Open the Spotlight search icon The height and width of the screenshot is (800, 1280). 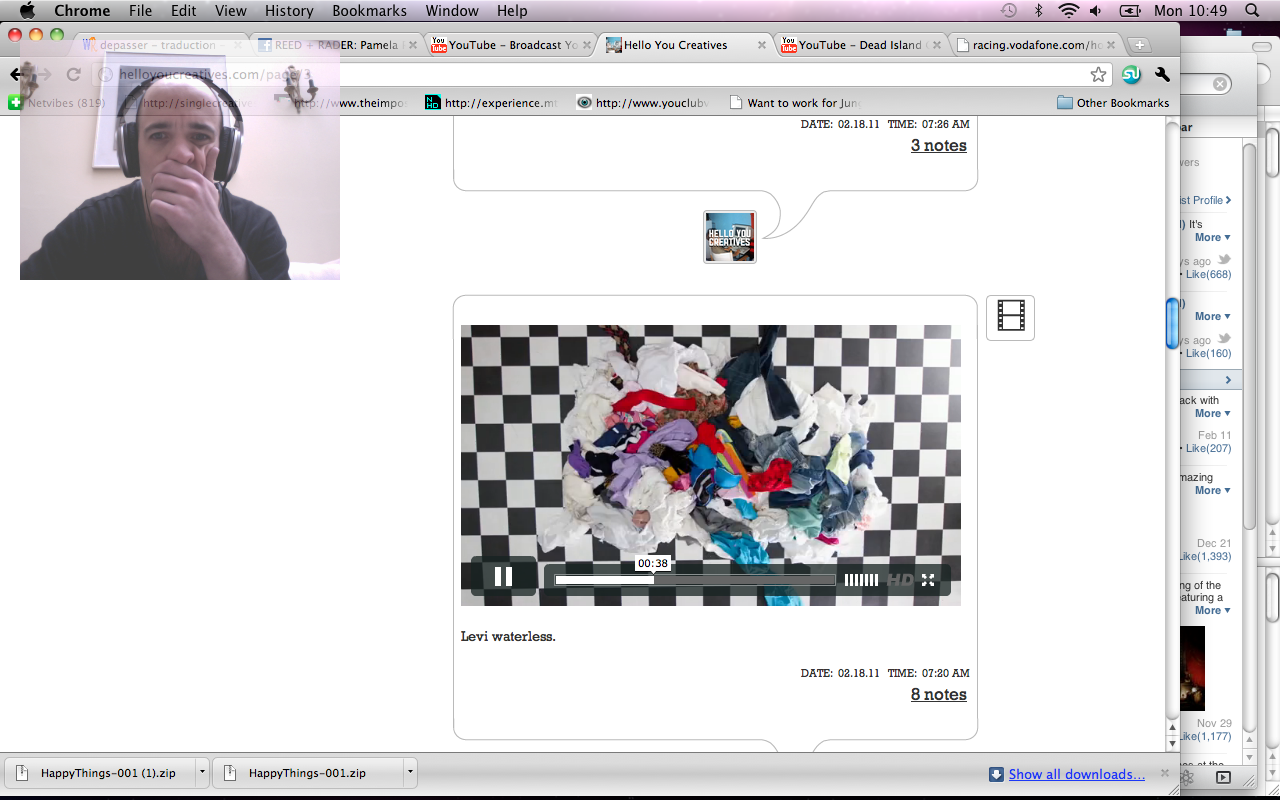coord(1252,11)
